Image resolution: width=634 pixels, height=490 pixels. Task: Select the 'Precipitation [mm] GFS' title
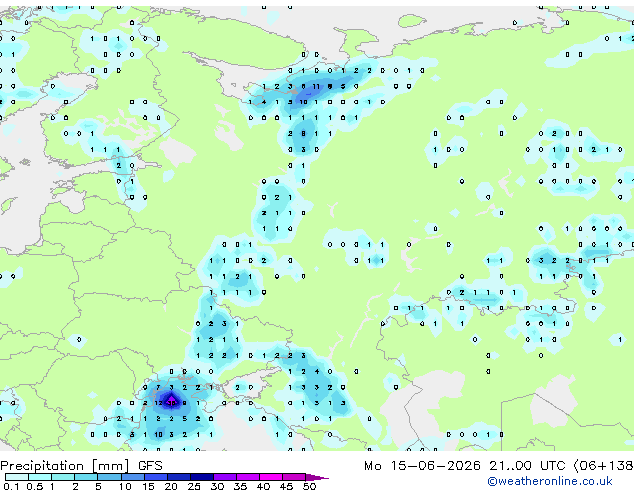pos(81,466)
